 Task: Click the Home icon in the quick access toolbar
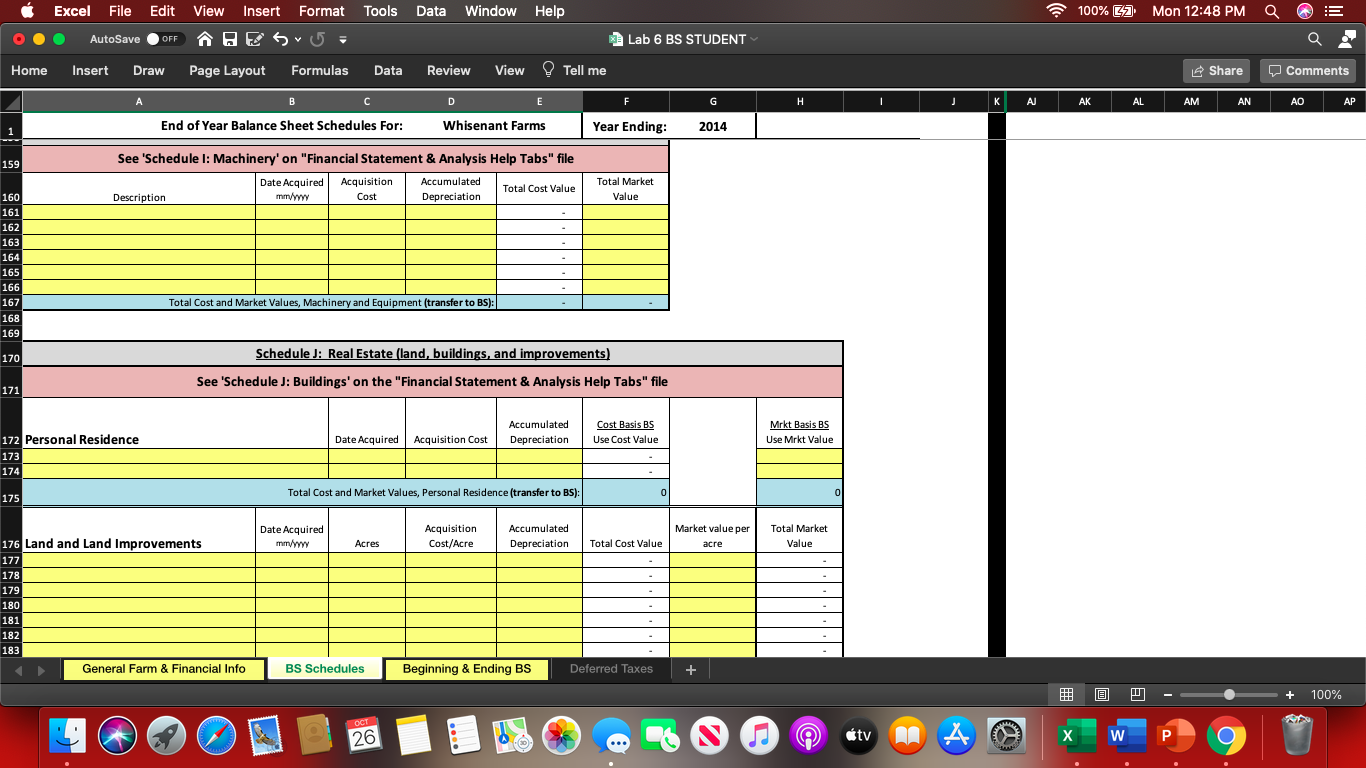[205, 37]
